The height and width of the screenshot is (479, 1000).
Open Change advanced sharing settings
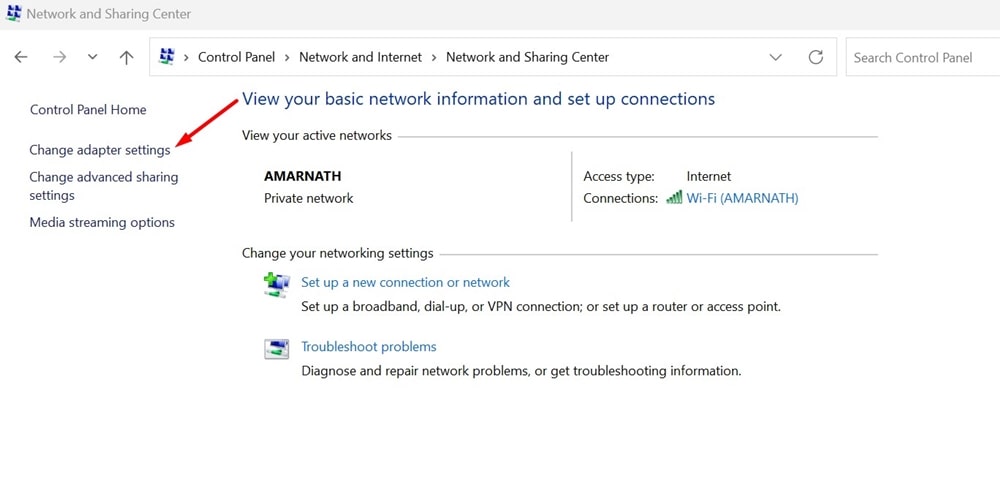pos(103,186)
